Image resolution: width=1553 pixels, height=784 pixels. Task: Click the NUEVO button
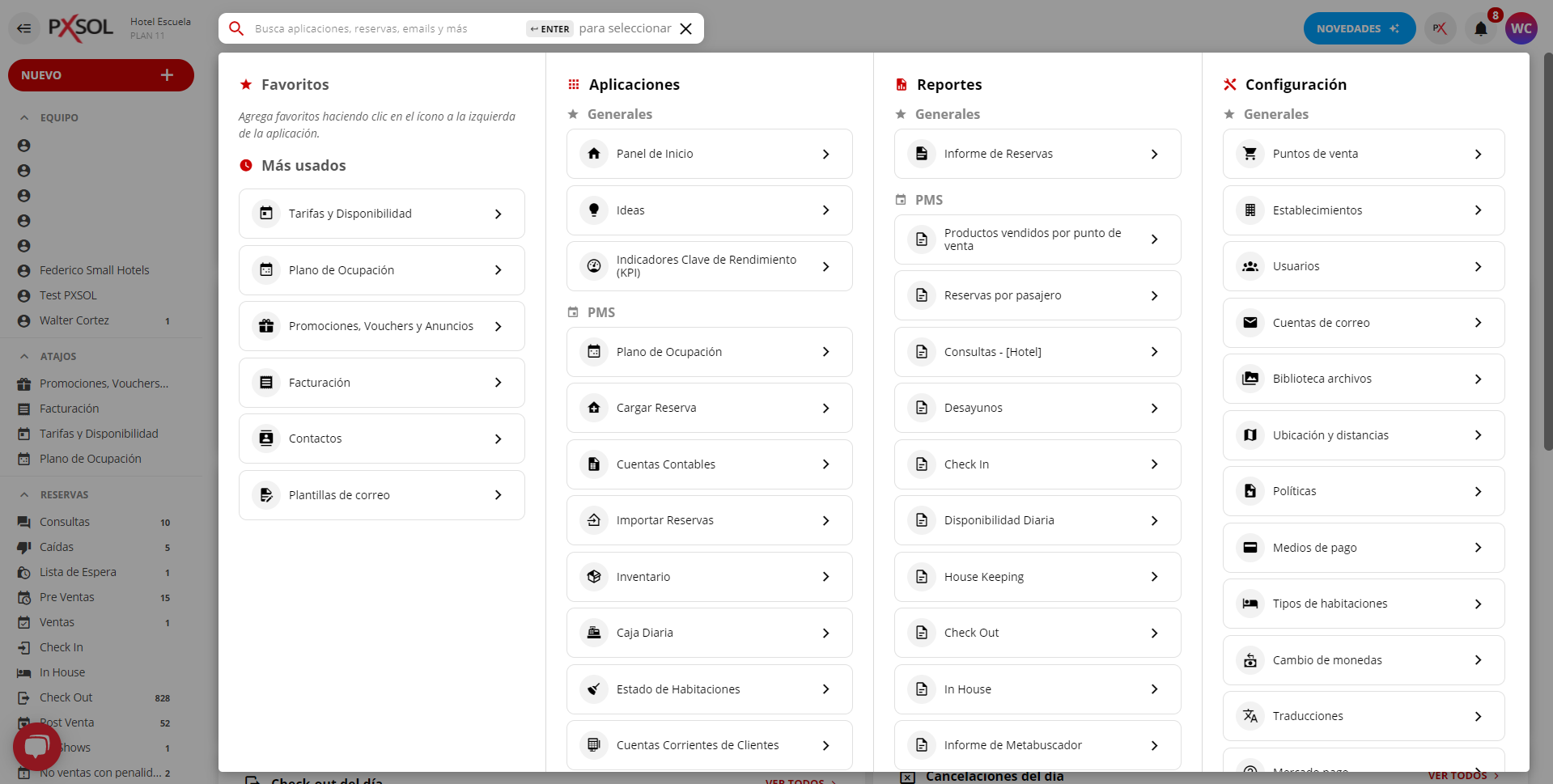(x=100, y=75)
